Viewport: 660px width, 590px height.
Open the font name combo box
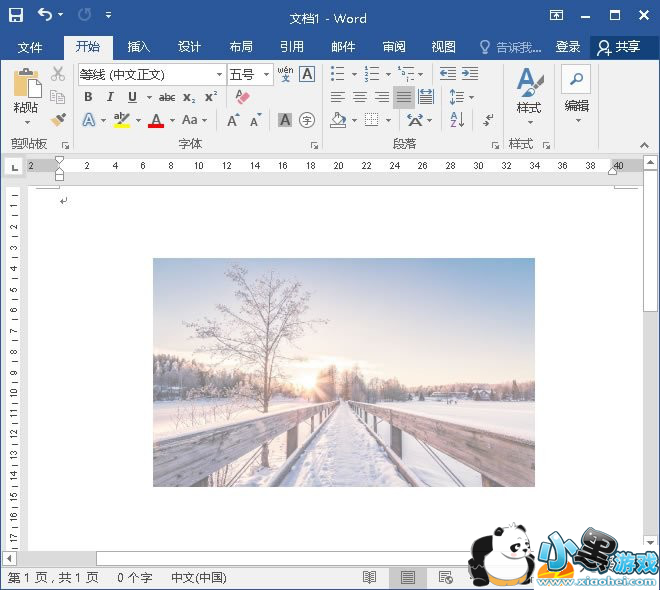point(152,75)
